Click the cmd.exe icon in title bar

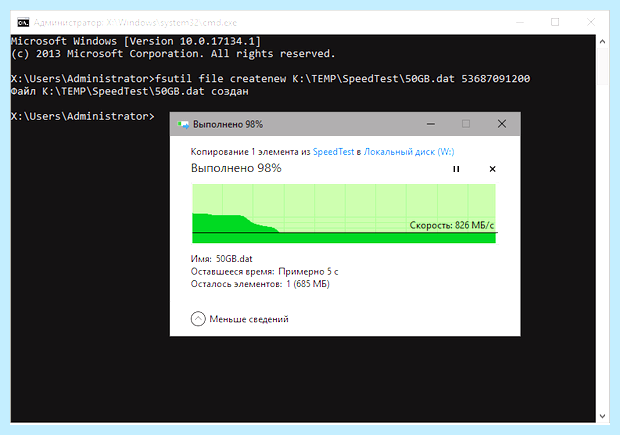(23, 23)
